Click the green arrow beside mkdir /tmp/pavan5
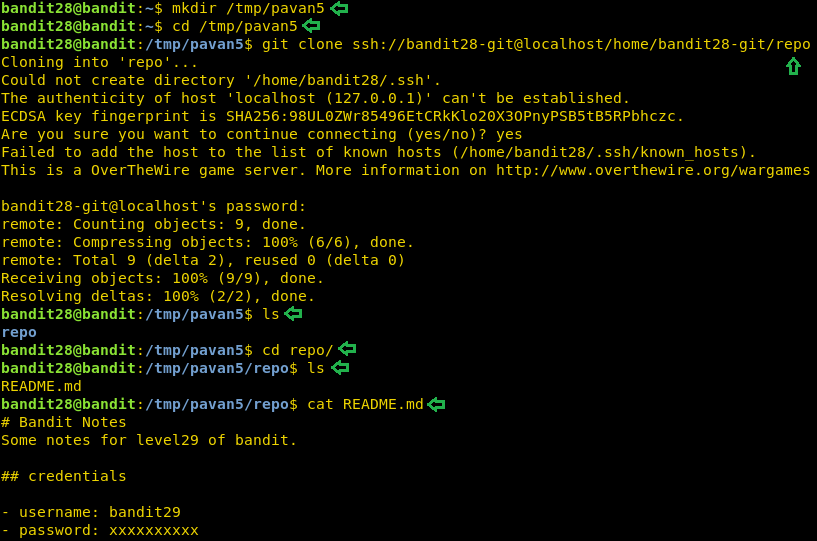Screen dimensions: 817x541 [x=339, y=8]
